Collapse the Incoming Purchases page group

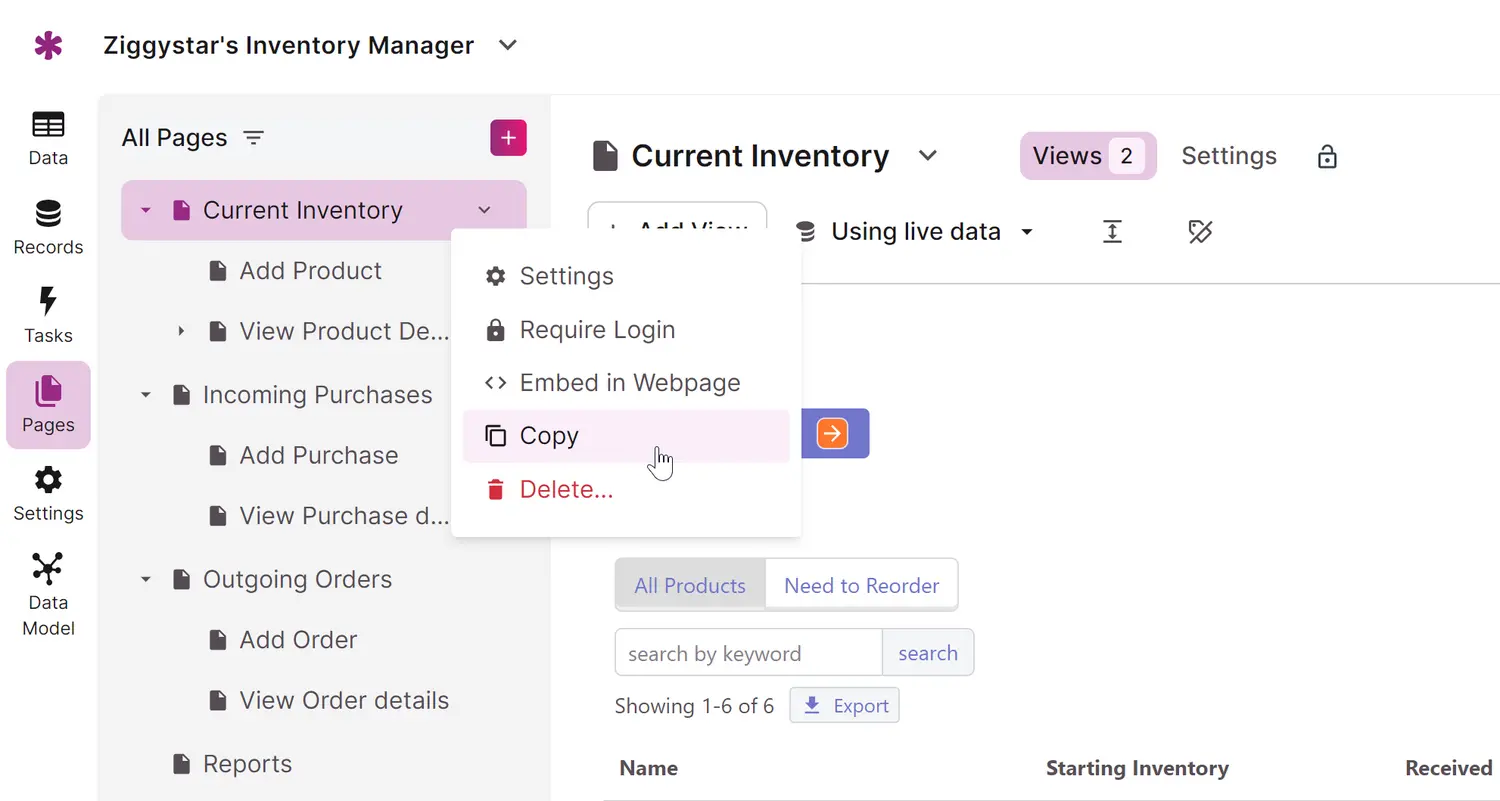[146, 395]
